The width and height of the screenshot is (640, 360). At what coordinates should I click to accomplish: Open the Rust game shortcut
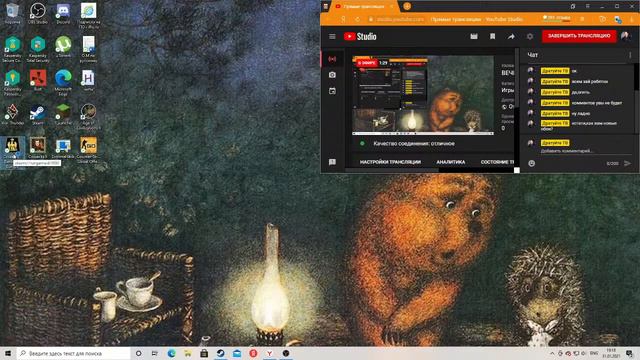coord(38,80)
